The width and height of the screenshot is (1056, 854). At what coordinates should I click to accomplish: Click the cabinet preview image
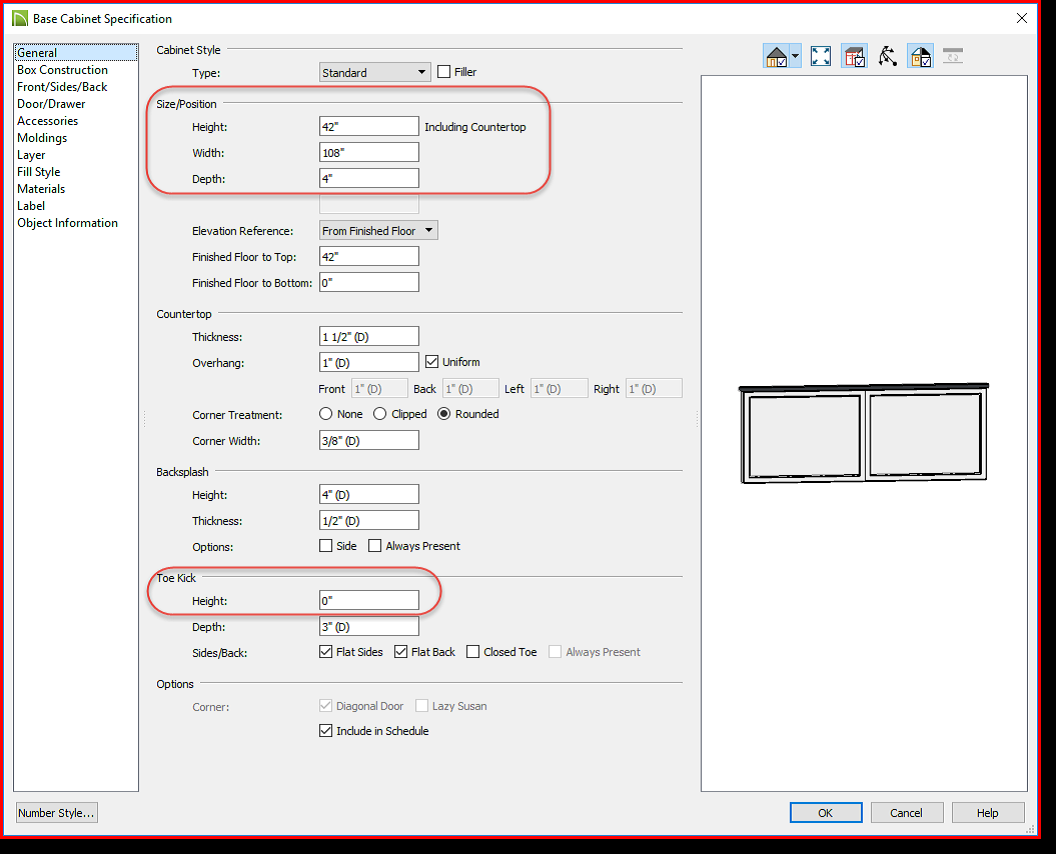click(864, 435)
